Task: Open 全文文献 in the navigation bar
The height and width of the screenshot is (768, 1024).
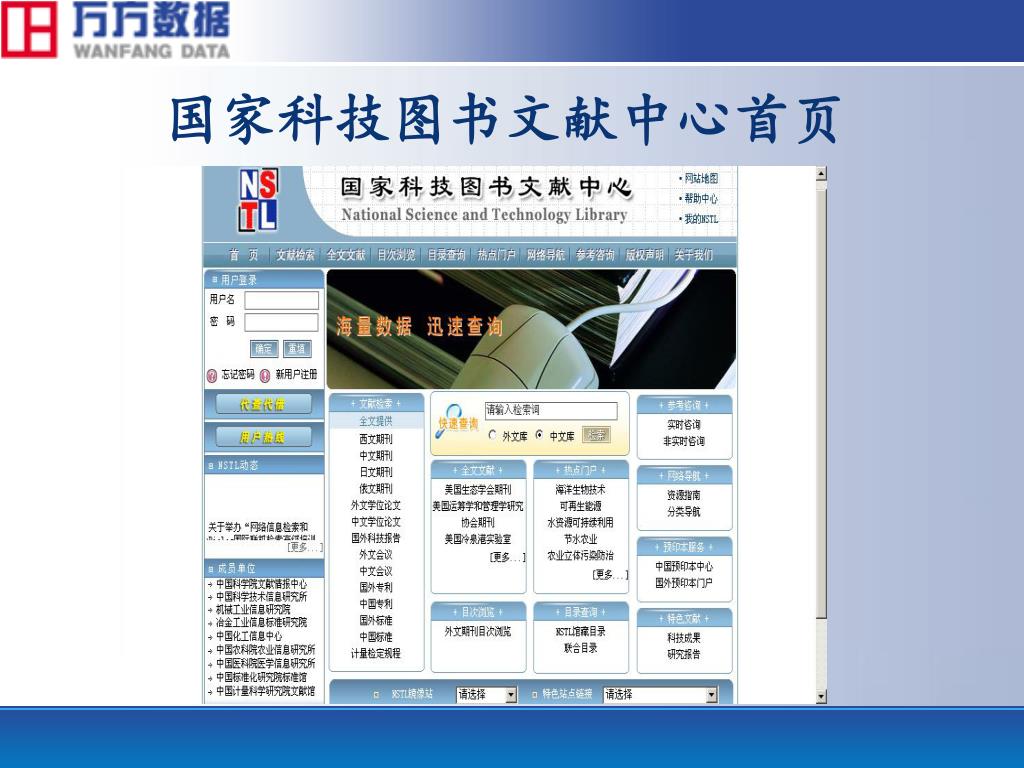Action: [x=346, y=255]
